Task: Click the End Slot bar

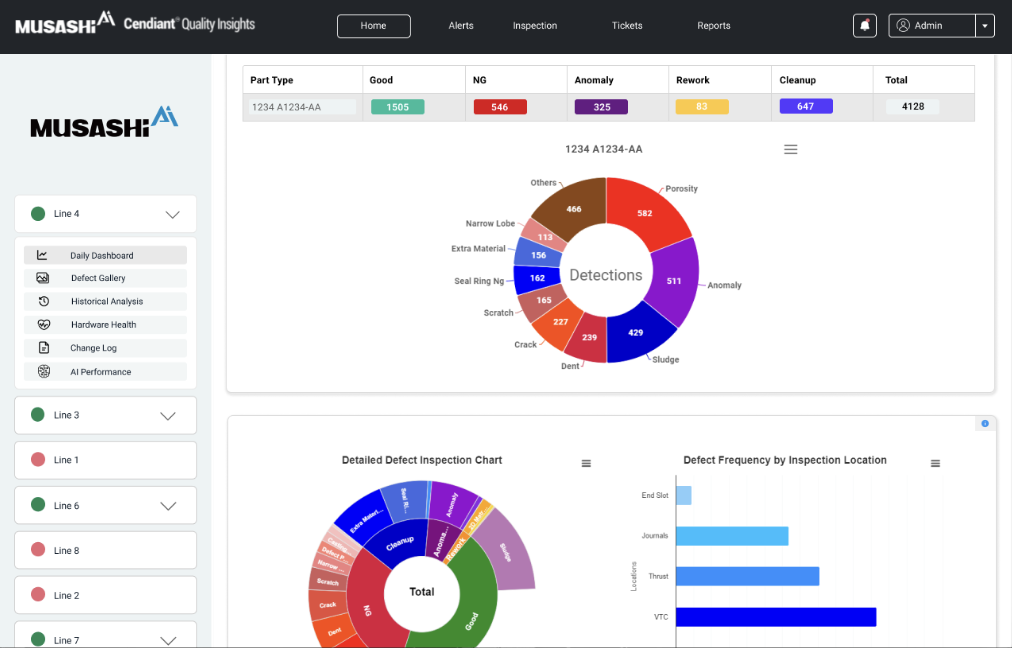Action: [683, 496]
